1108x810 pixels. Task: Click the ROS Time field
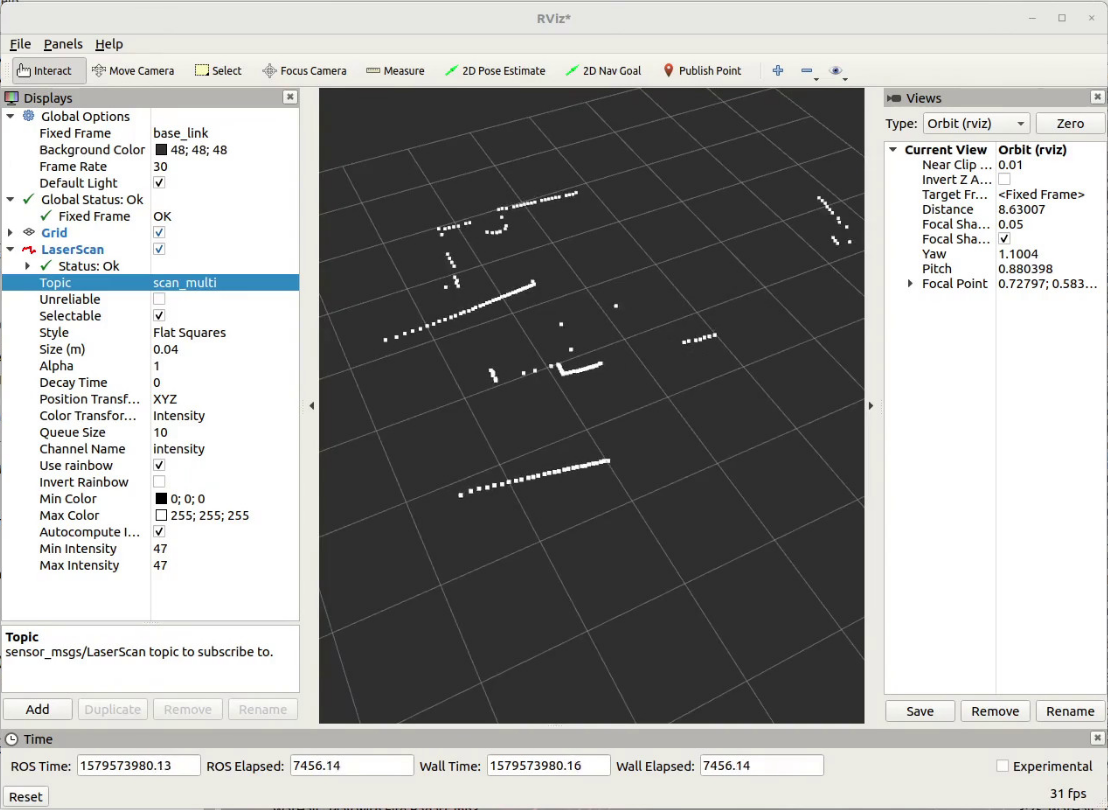coord(137,766)
